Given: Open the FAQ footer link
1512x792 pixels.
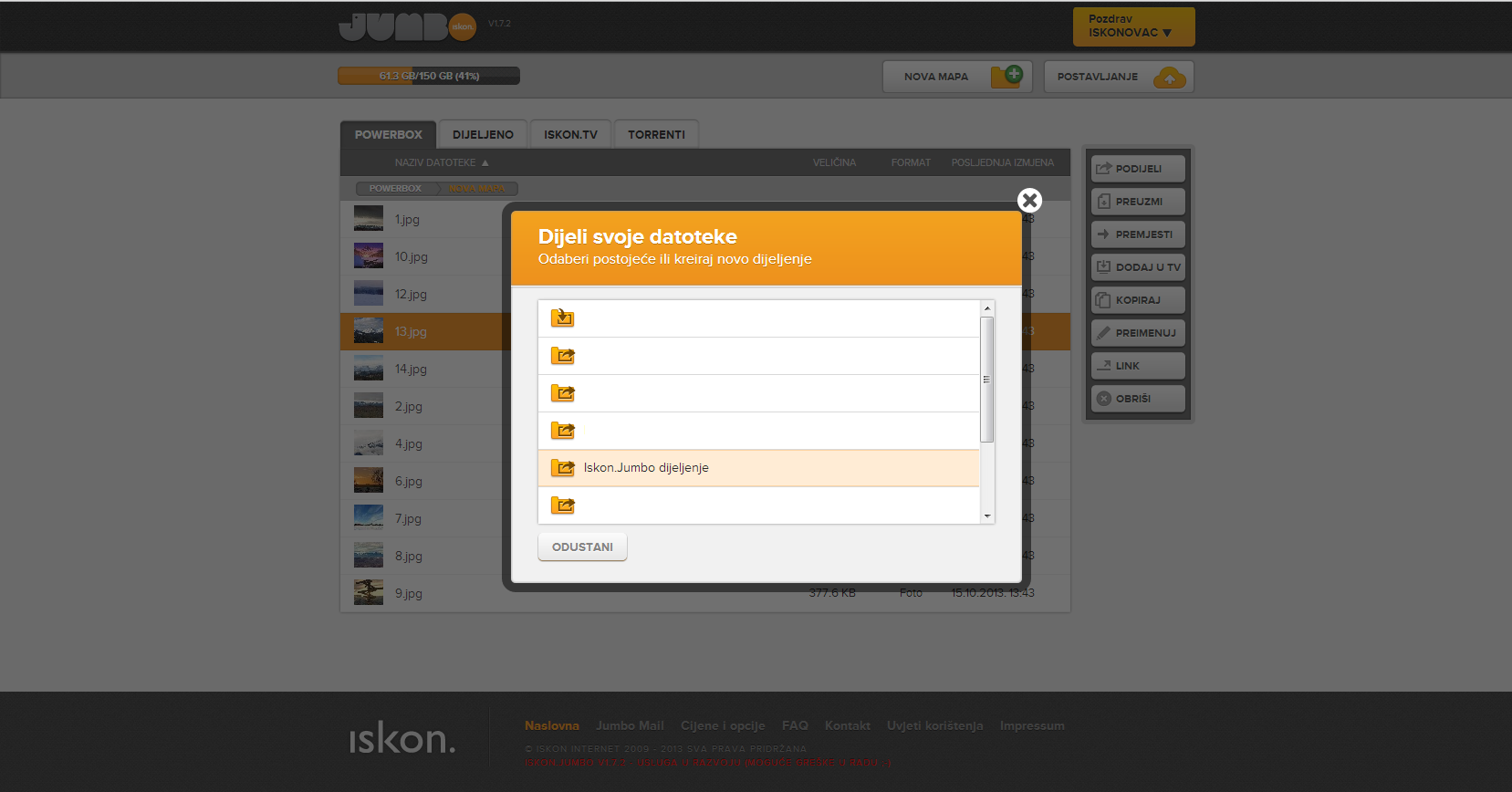Looking at the screenshot, I should pos(795,726).
